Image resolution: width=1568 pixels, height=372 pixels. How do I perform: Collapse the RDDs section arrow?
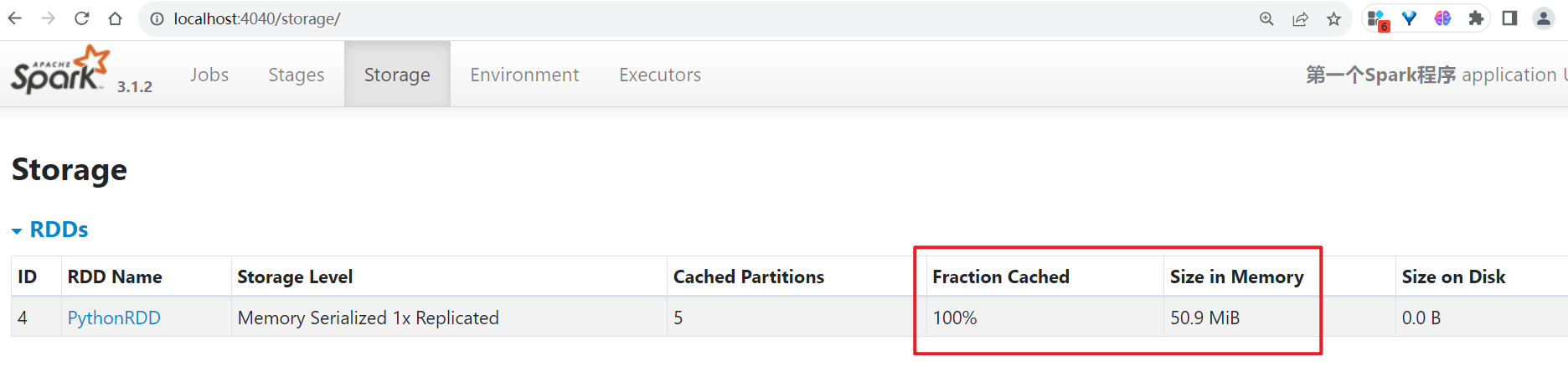tap(17, 231)
